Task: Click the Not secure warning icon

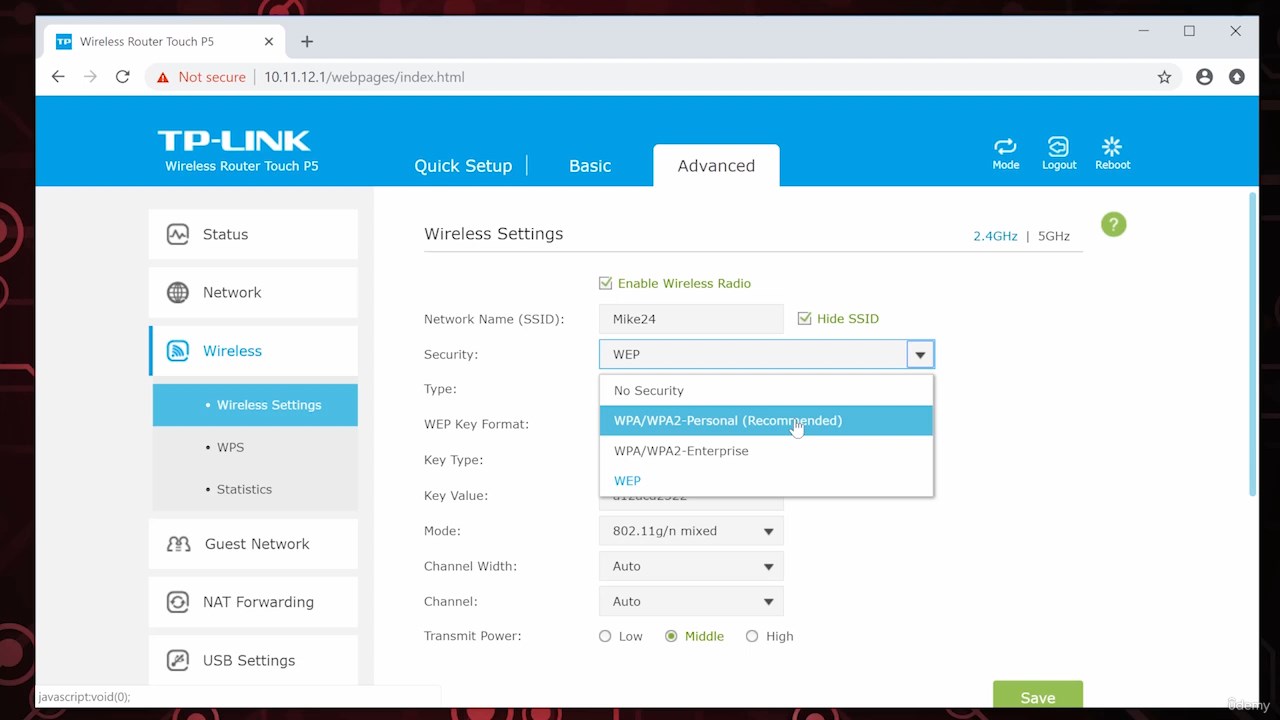Action: pyautogui.click(x=163, y=77)
